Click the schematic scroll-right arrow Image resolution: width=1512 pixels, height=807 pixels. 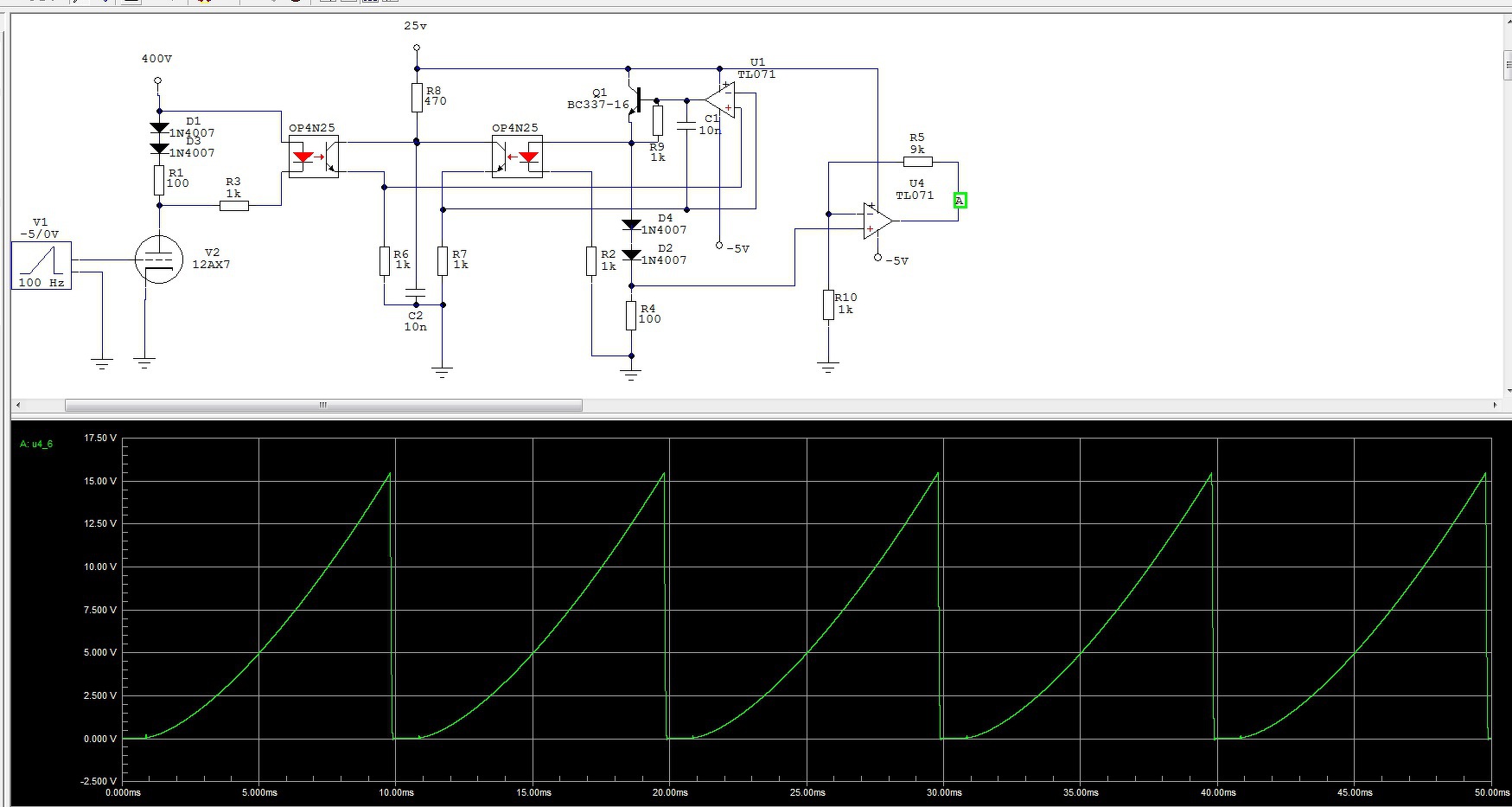click(x=1496, y=405)
